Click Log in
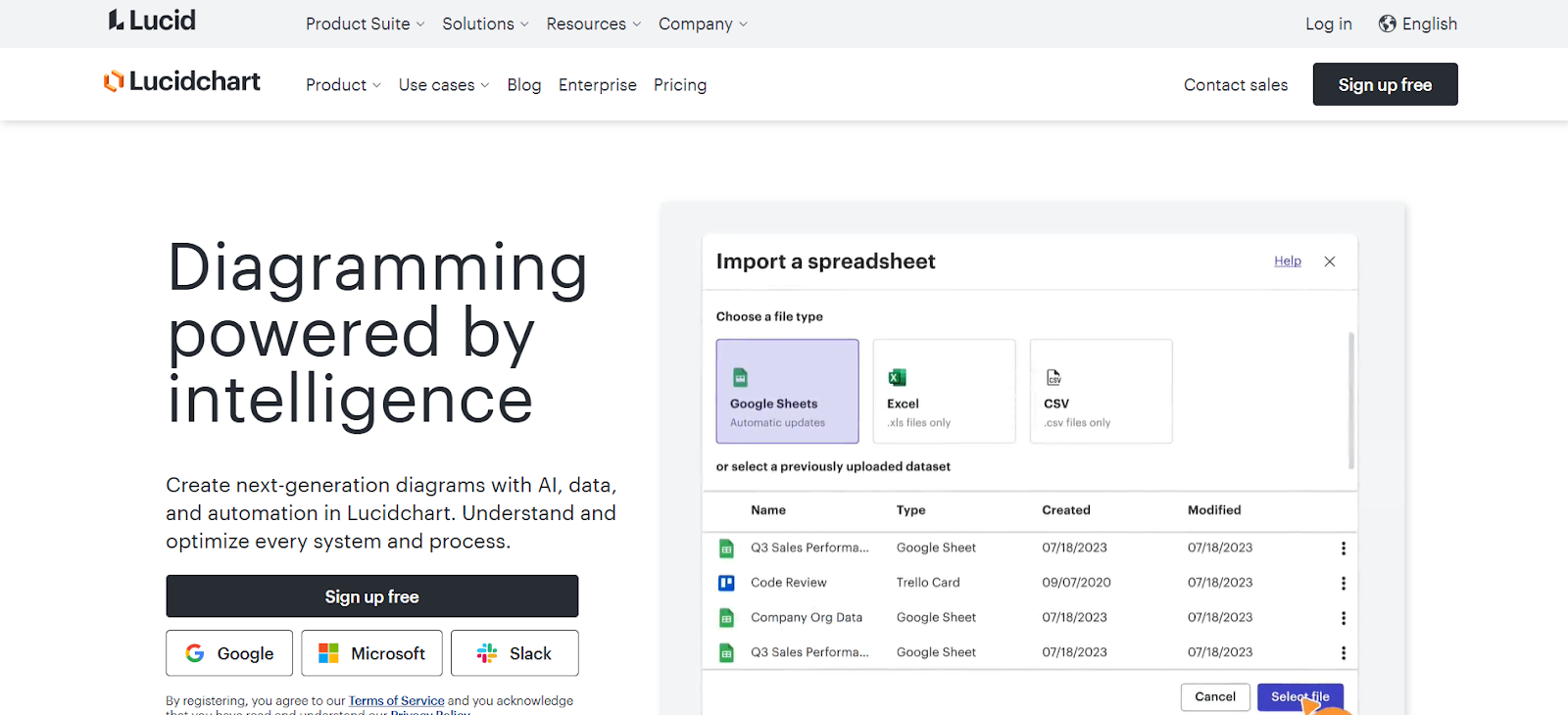The width and height of the screenshot is (1568, 715). (1329, 24)
